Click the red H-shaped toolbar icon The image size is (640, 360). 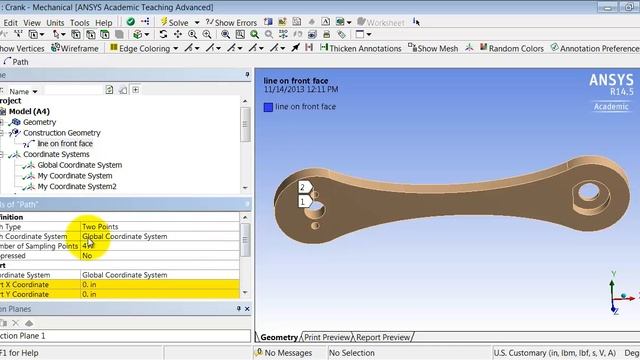(309, 48)
